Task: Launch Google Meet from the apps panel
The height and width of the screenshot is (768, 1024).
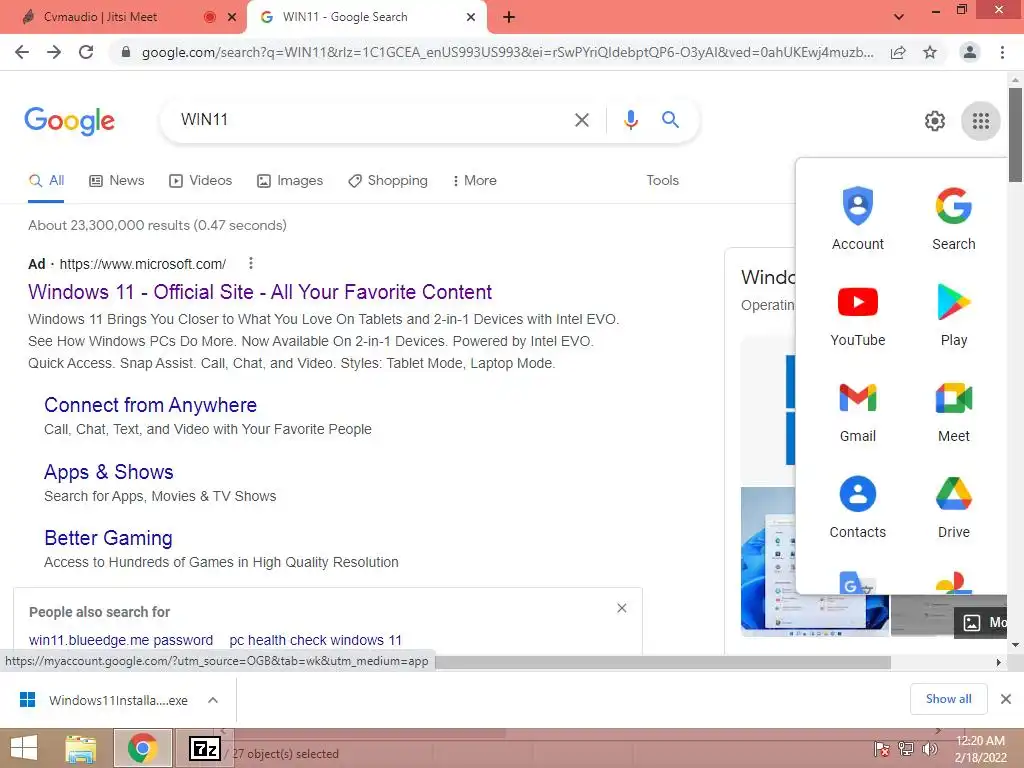Action: tap(953, 411)
